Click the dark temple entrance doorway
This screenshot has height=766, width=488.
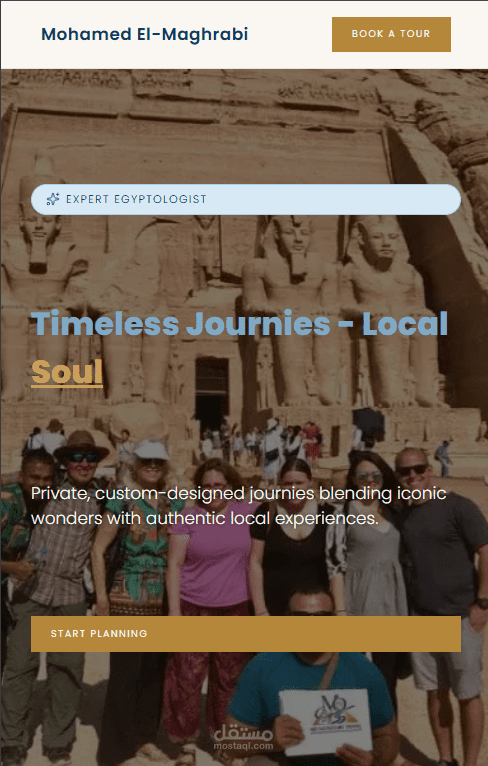[x=212, y=395]
